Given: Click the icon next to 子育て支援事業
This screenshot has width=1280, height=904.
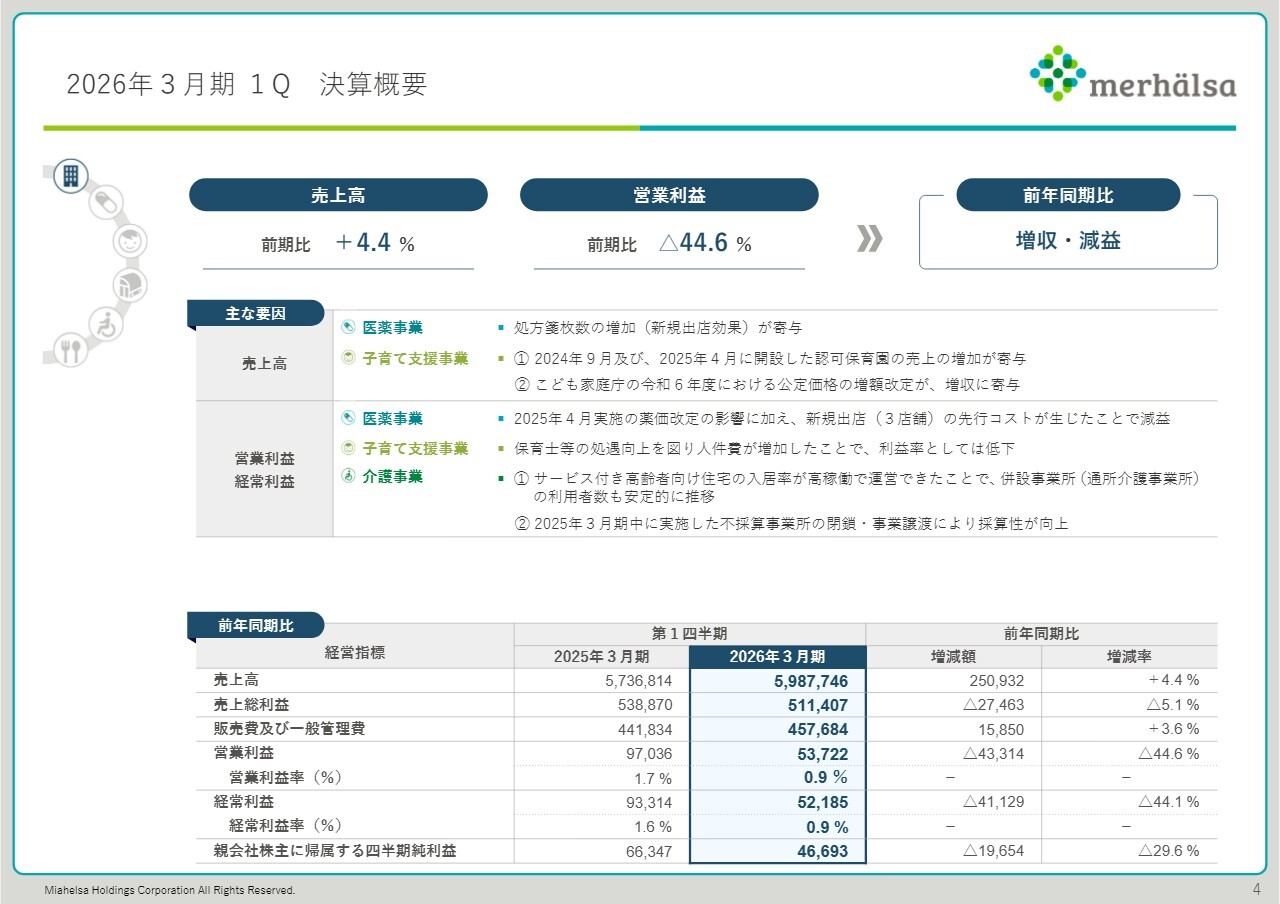Looking at the screenshot, I should click(350, 356).
